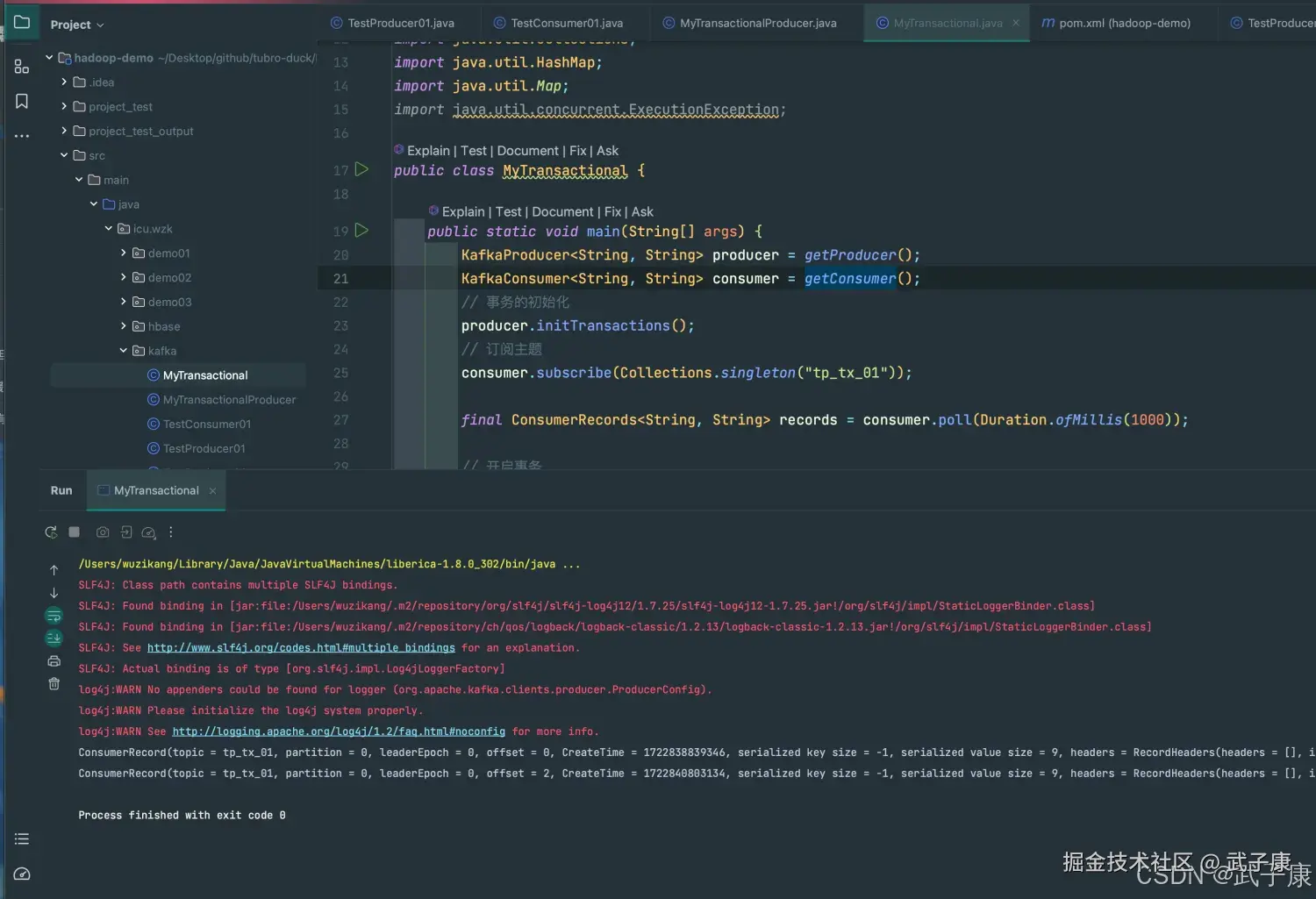The image size is (1316, 899).
Task: Switch to MyTransactionalProducer.java tab
Action: tap(750, 23)
